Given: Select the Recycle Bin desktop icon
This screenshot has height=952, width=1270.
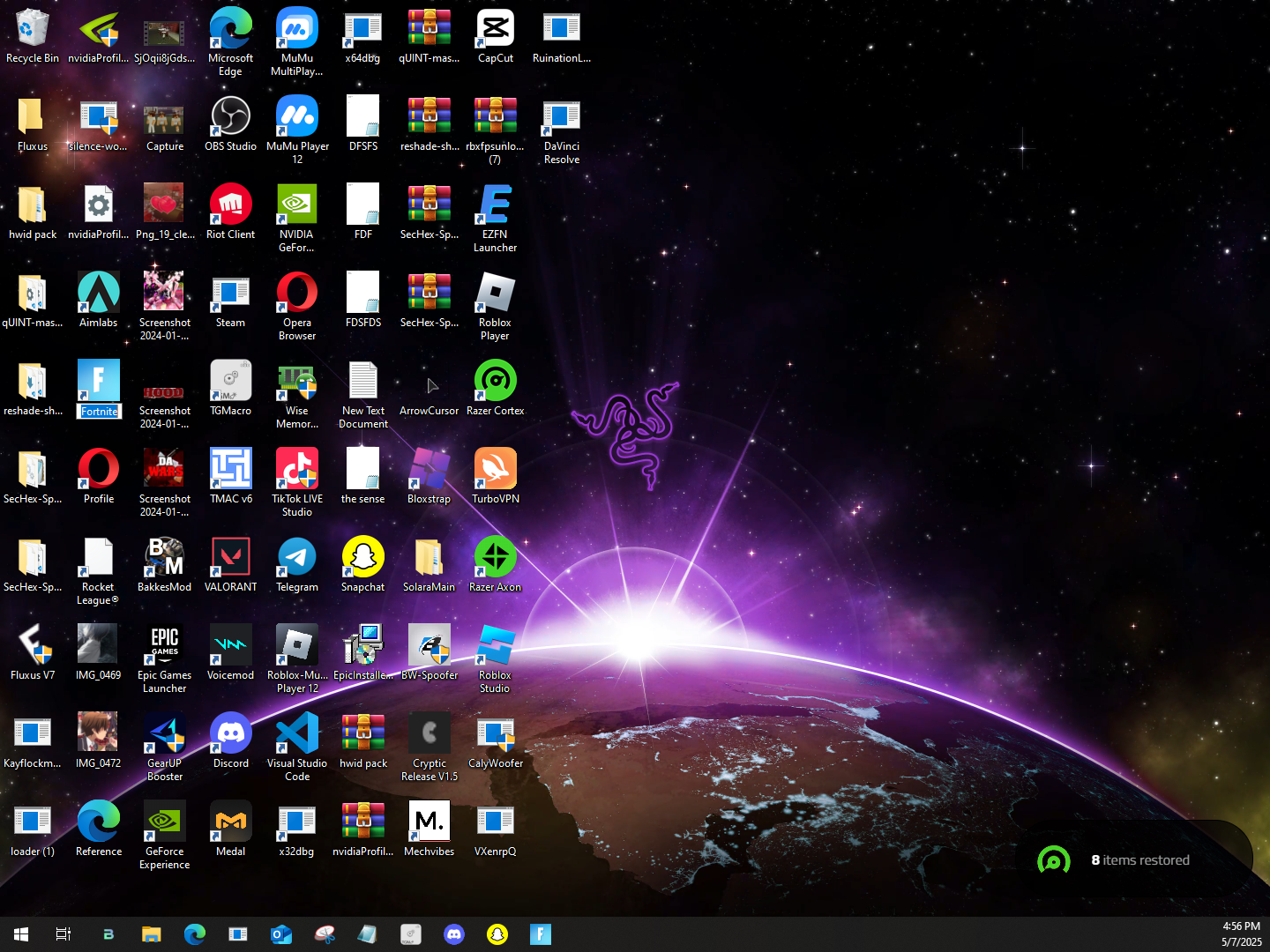Looking at the screenshot, I should coord(33,37).
